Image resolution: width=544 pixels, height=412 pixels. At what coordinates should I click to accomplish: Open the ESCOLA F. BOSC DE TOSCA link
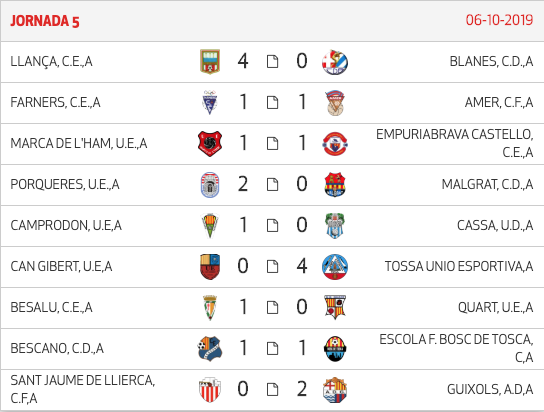tap(456, 348)
